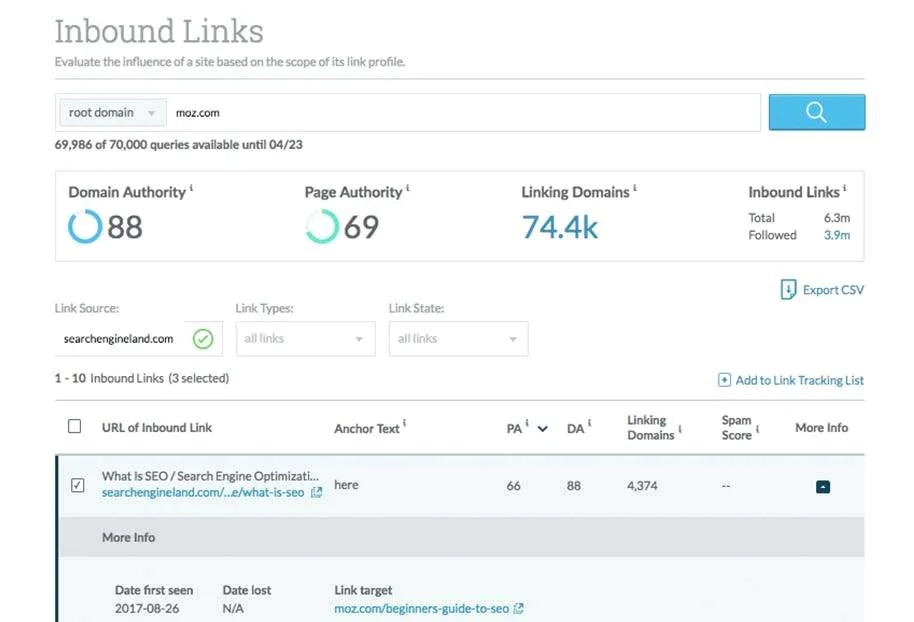Toggle the select-all checkbox in the table header
Screen dimensions: 914x622
click(74, 425)
